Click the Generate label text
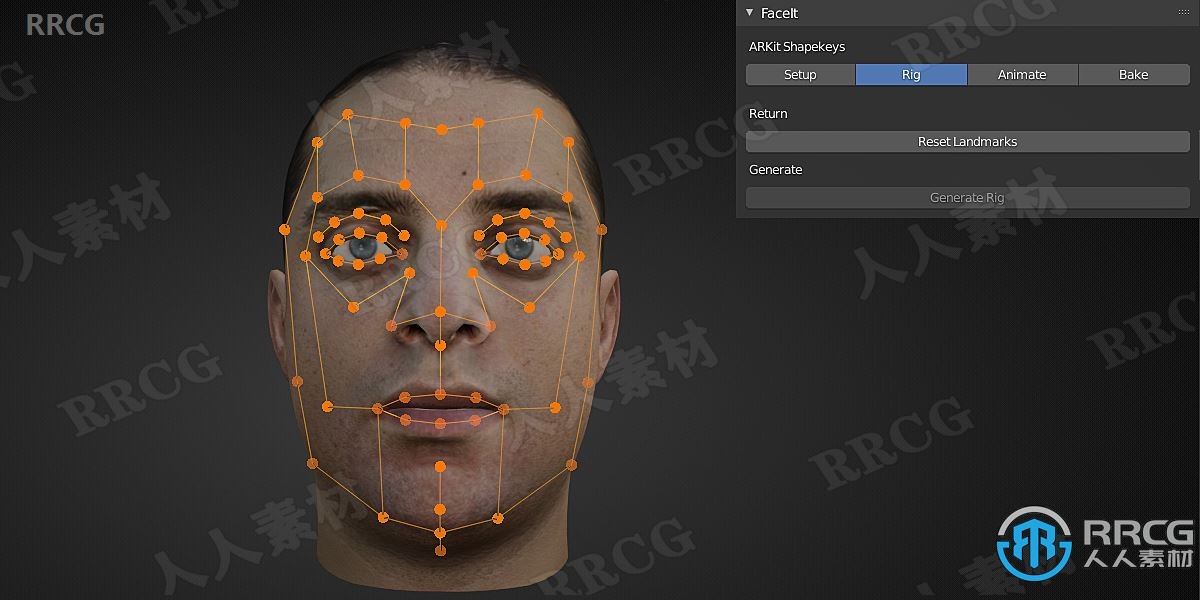This screenshot has width=1200, height=600. pyautogui.click(x=776, y=170)
